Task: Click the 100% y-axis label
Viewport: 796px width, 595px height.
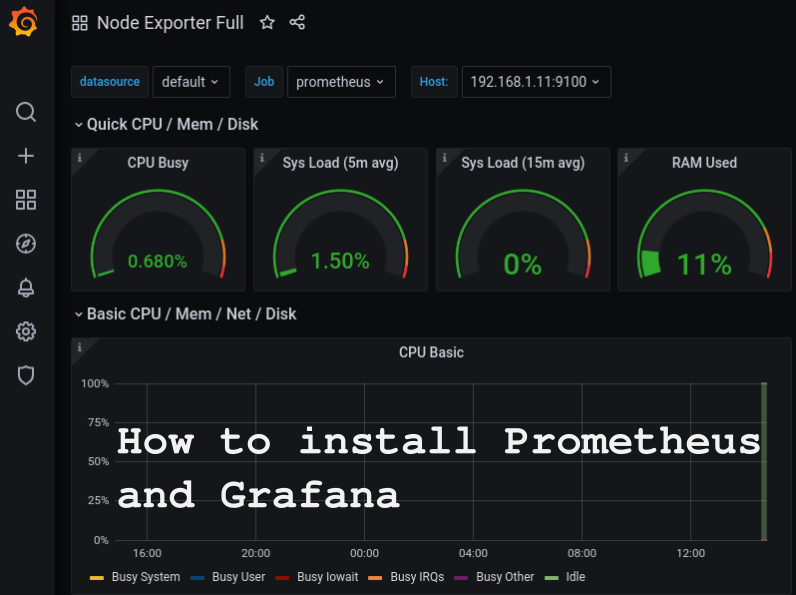Action: click(x=95, y=383)
